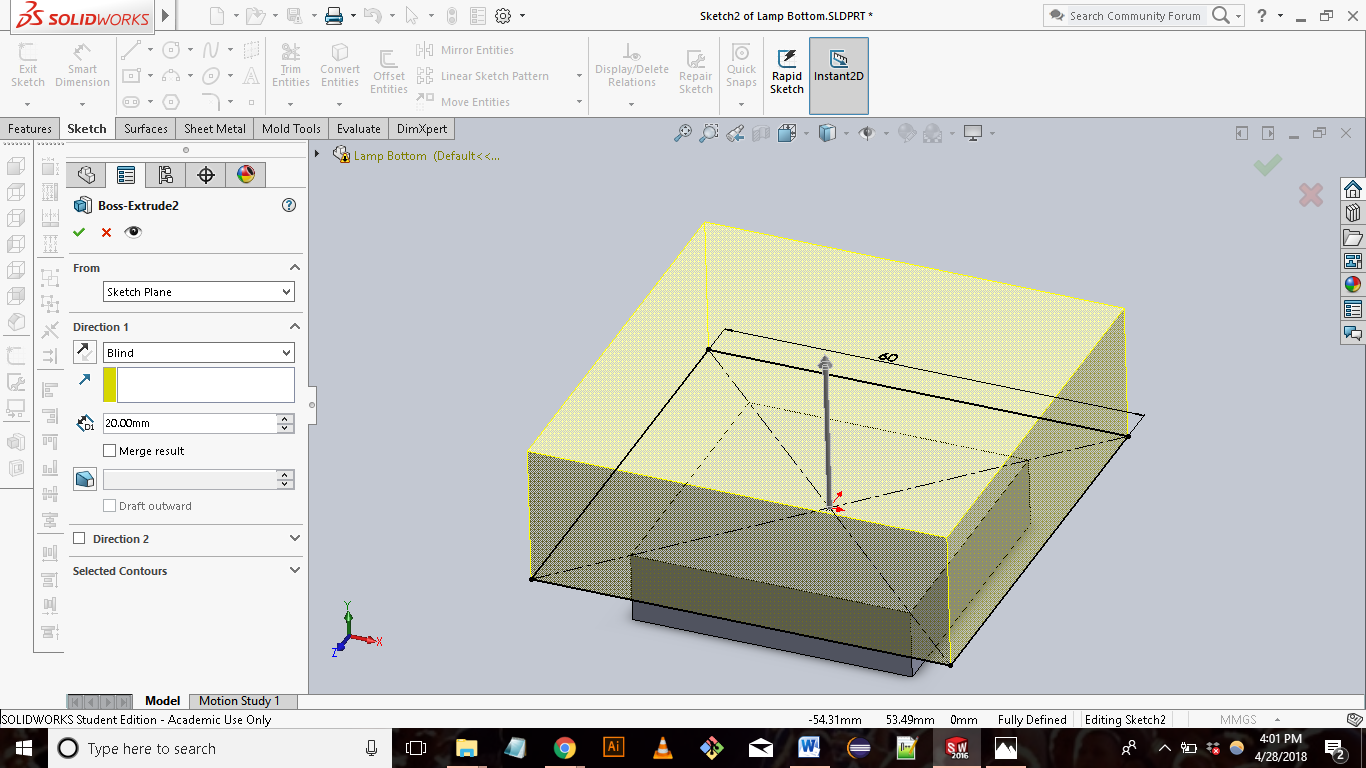The width and height of the screenshot is (1366, 768).
Task: Open the PropertyManager tab
Action: point(126,175)
